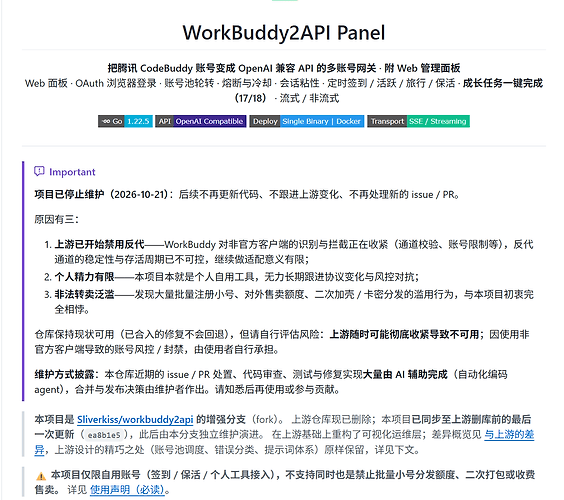Click the 增强分支 bold text

pyautogui.click(x=221, y=419)
